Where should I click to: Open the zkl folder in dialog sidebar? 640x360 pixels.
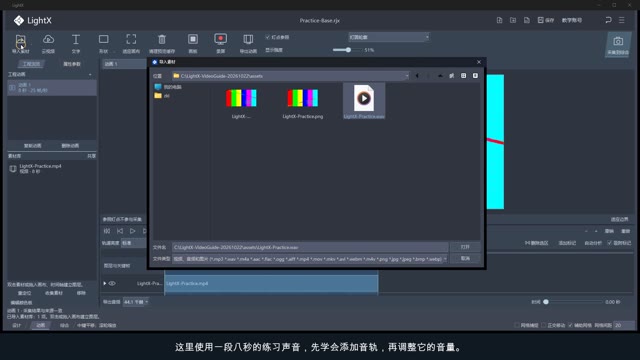(162, 96)
